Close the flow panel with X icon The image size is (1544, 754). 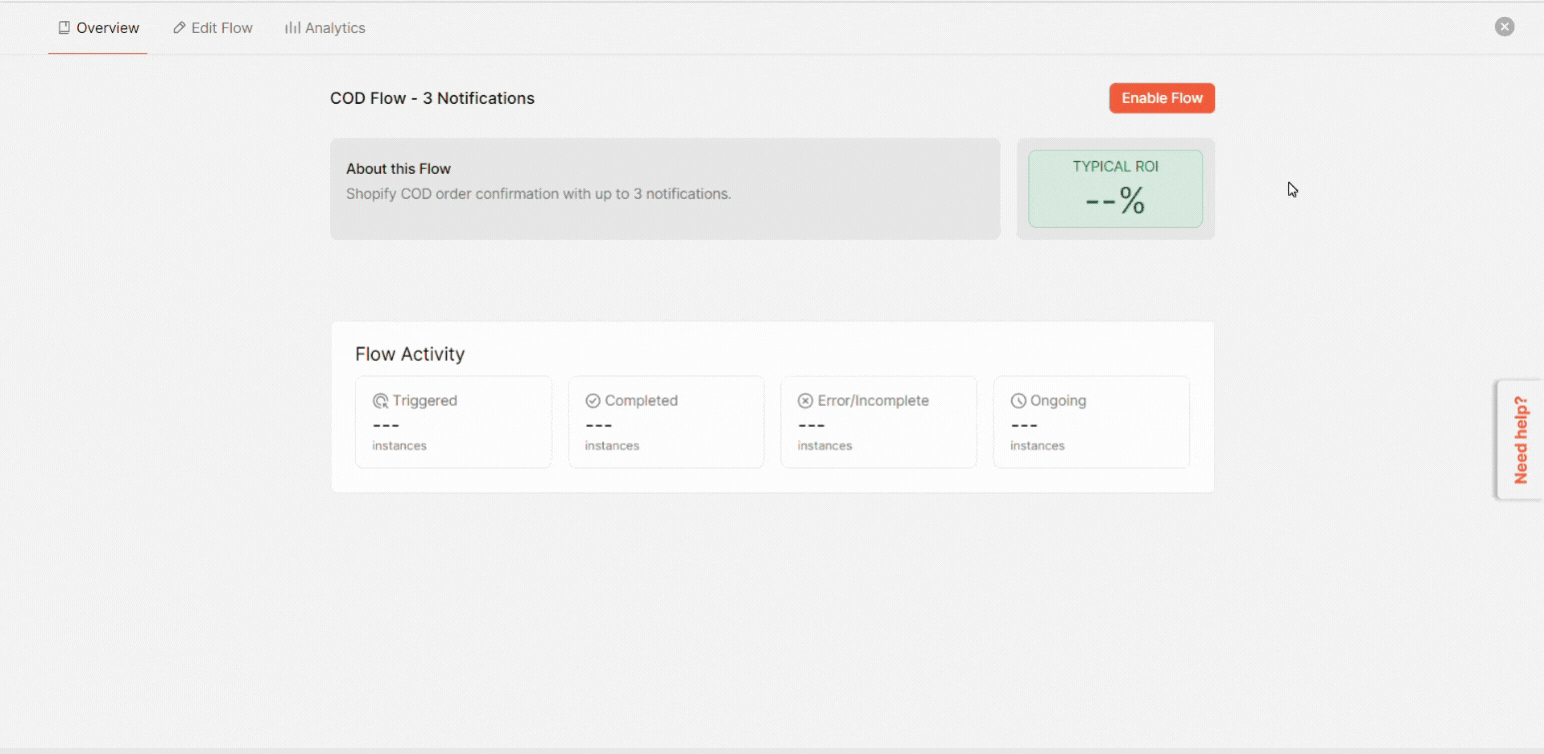(x=1504, y=27)
